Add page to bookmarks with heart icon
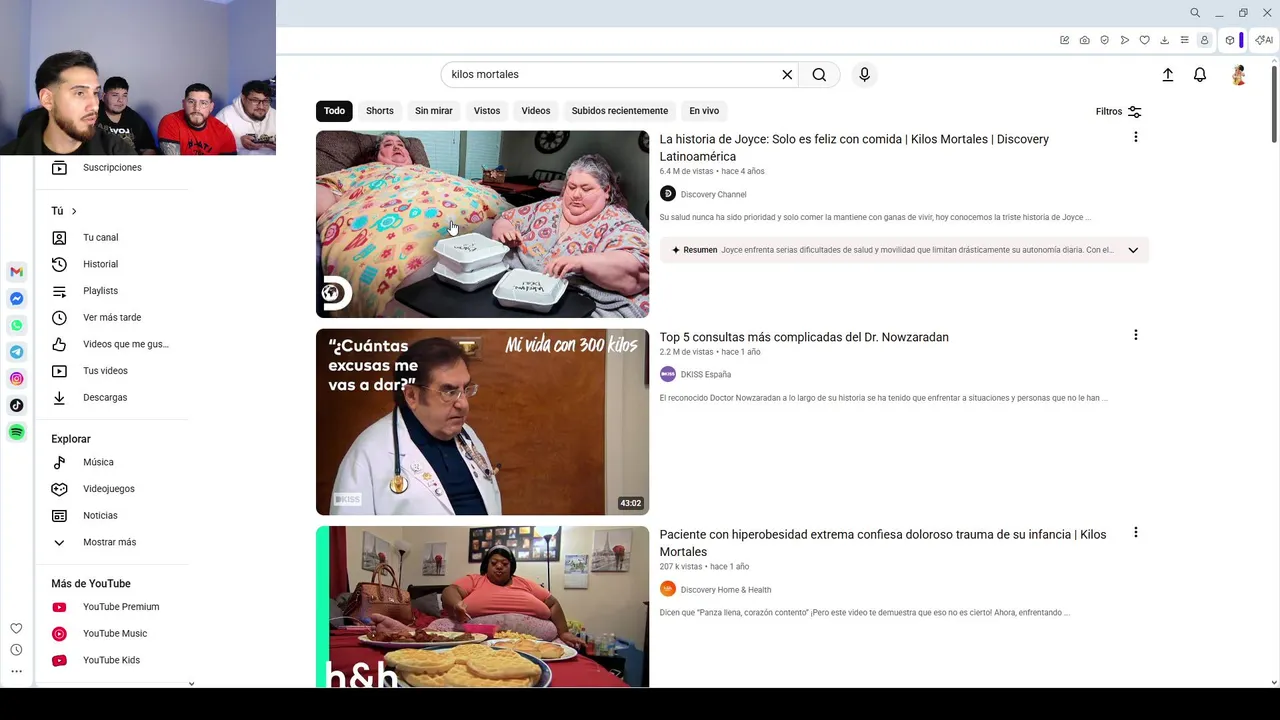Screen dimensions: 1280x720 pos(1144,40)
